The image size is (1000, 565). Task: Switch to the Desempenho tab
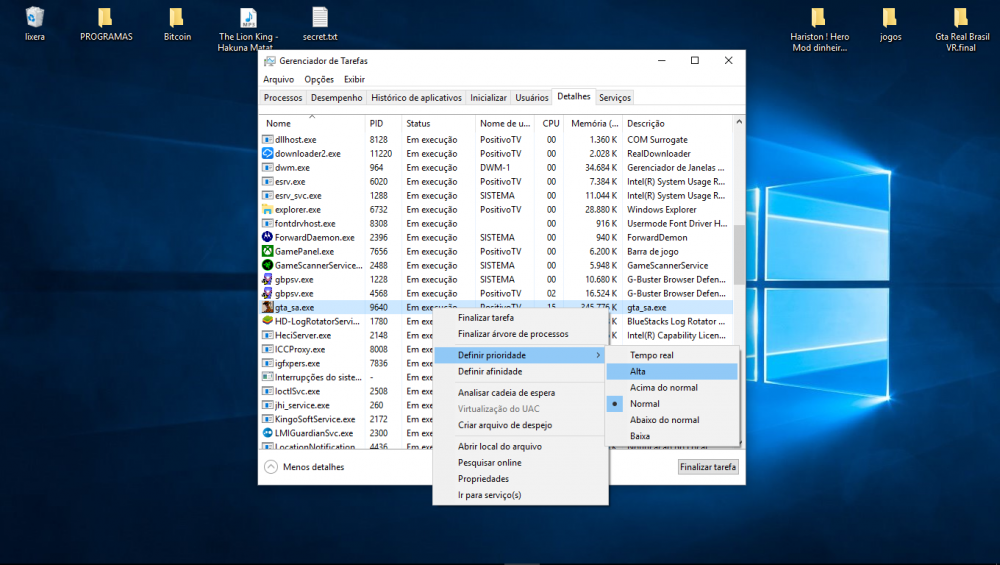[x=336, y=98]
